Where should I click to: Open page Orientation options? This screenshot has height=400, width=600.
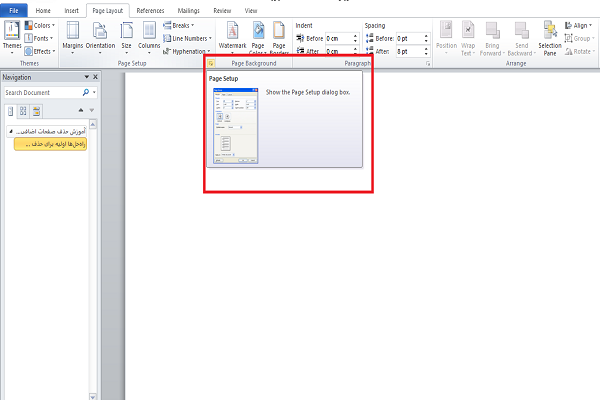click(x=100, y=36)
